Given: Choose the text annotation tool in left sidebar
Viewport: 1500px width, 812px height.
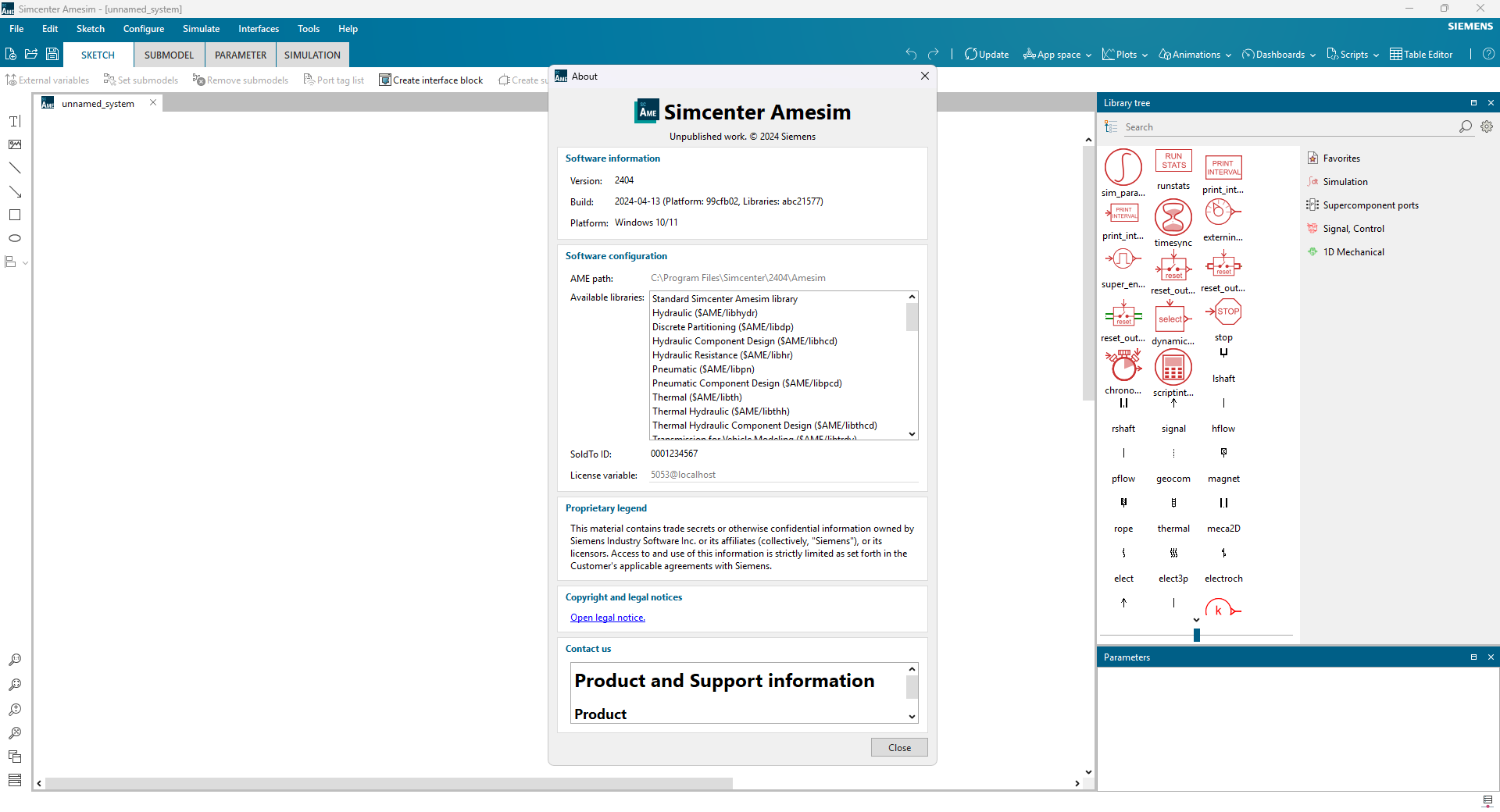Looking at the screenshot, I should [14, 121].
